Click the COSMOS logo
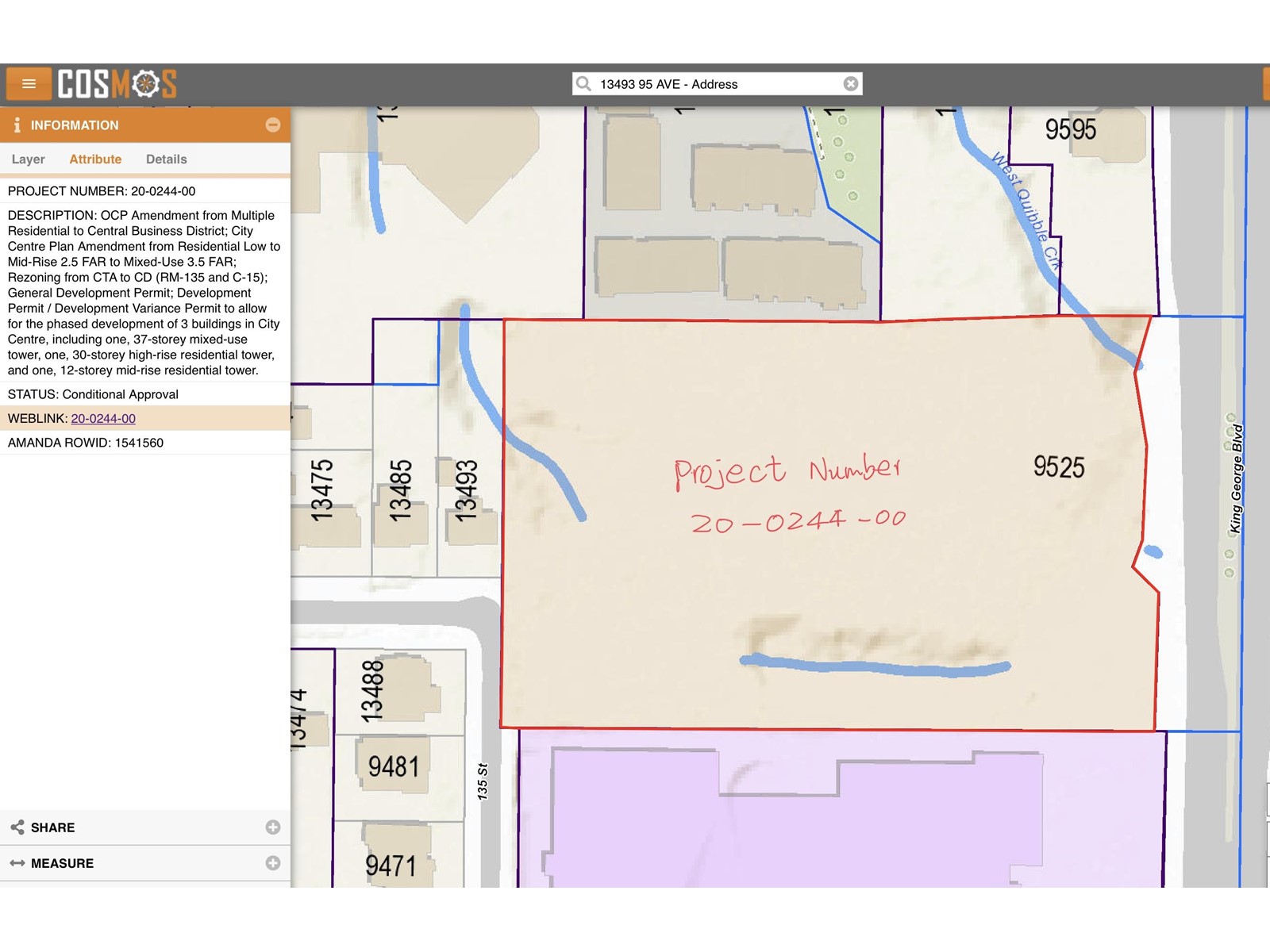 click(117, 84)
